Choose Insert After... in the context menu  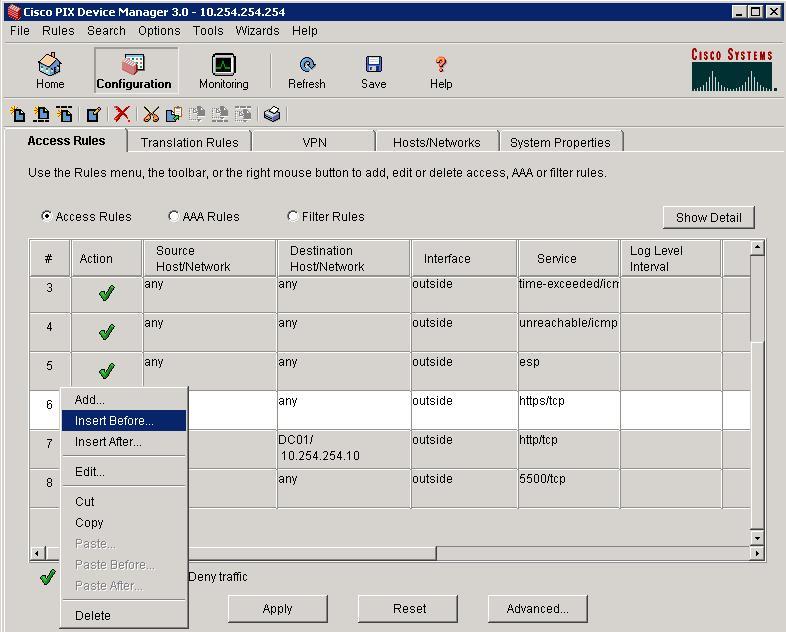124,442
